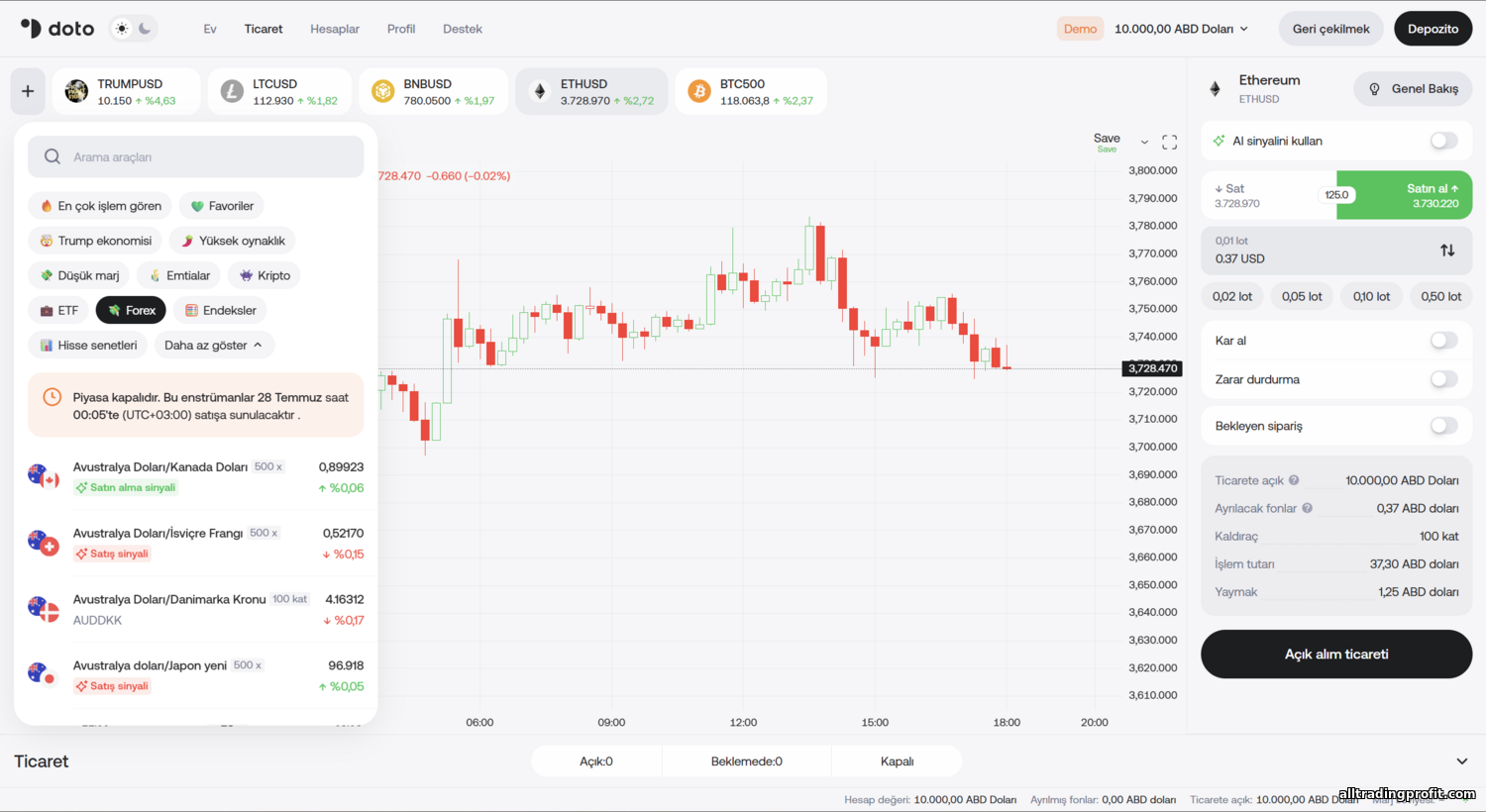Click the lot/USD swap arrows icon
1486x812 pixels.
tap(1447, 251)
